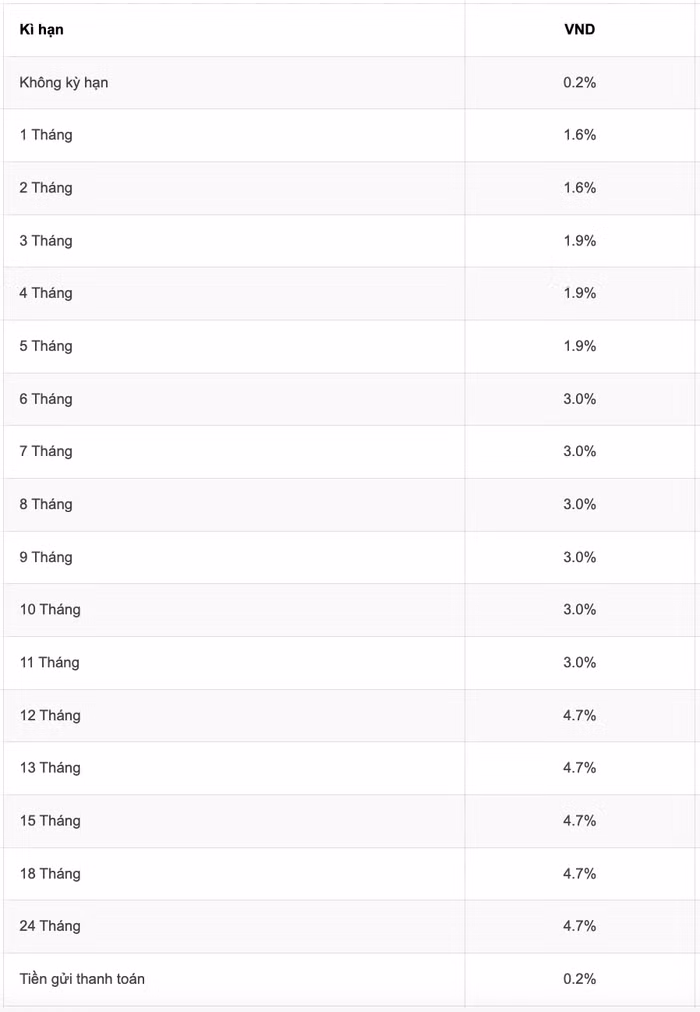Select the '10 Tháng' term cell
The width and height of the screenshot is (700, 1012).
point(50,610)
